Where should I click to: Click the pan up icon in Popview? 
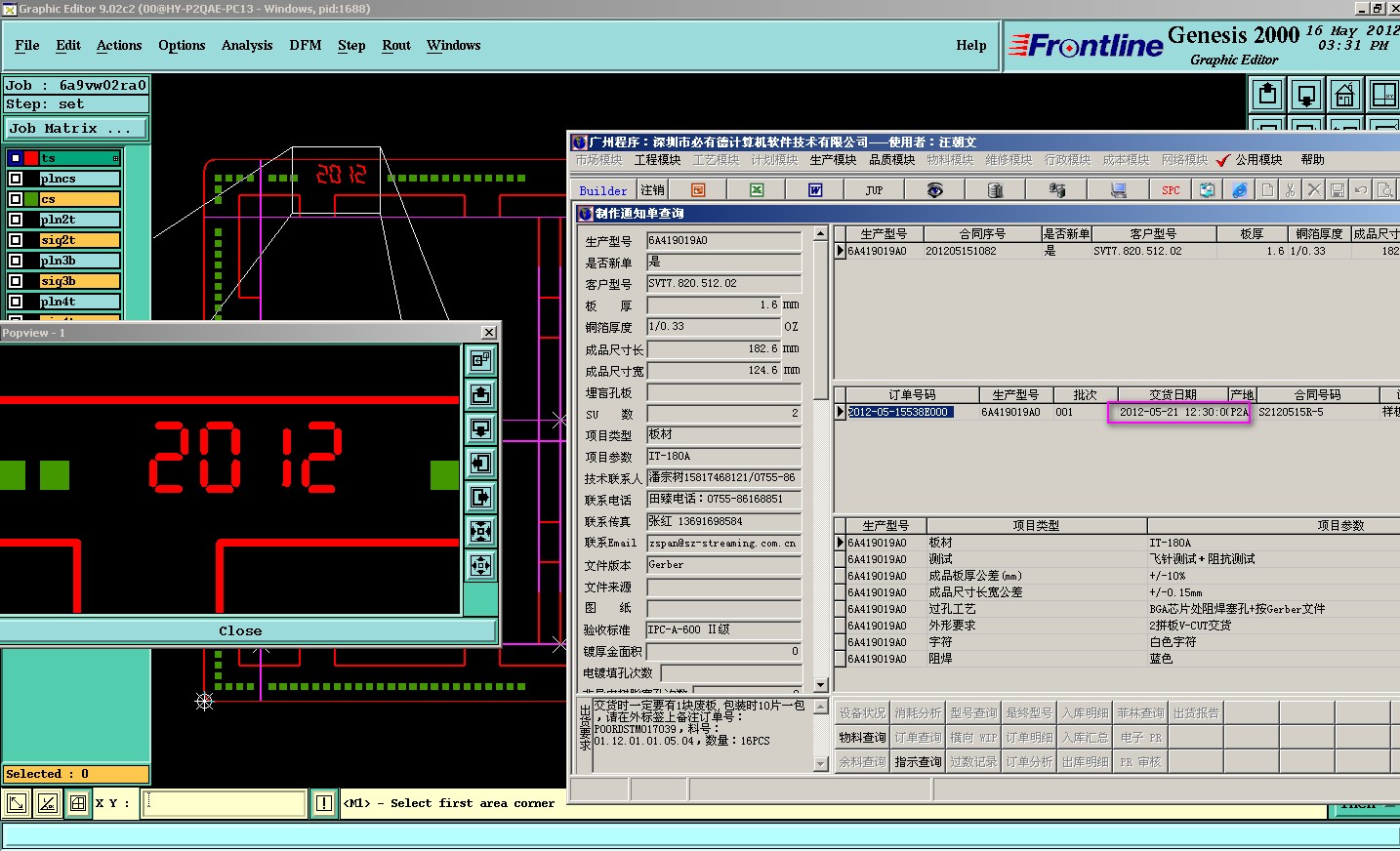[480, 394]
